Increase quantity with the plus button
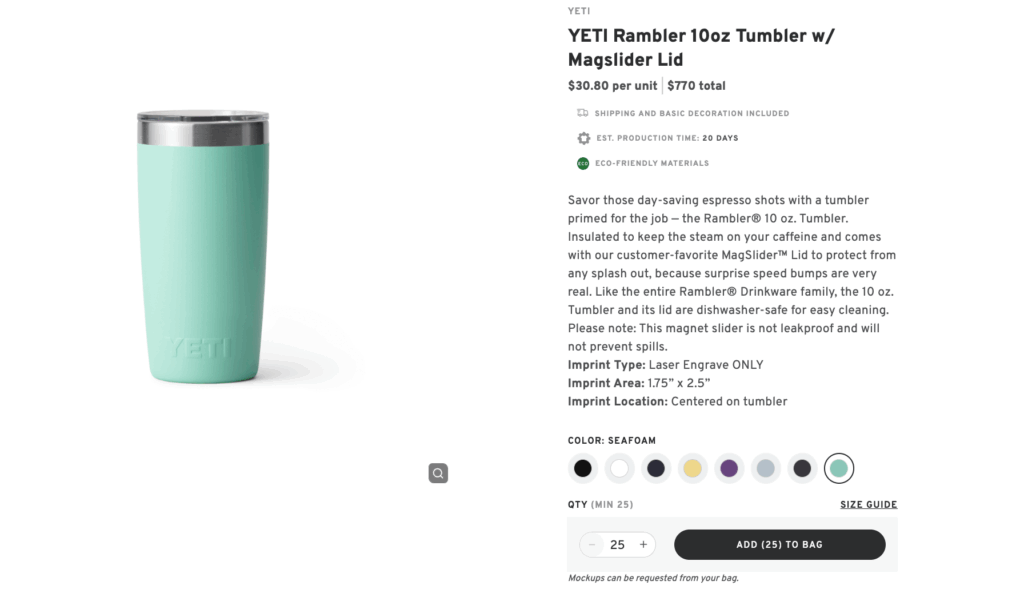The image size is (1024, 589). coord(643,545)
